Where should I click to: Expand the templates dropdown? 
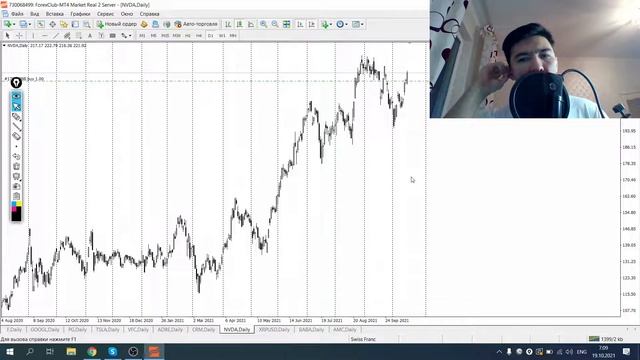point(362,24)
